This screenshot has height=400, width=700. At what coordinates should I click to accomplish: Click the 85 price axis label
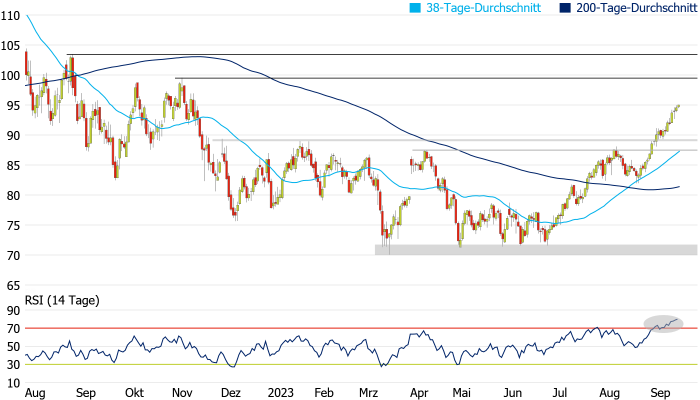tap(12, 166)
